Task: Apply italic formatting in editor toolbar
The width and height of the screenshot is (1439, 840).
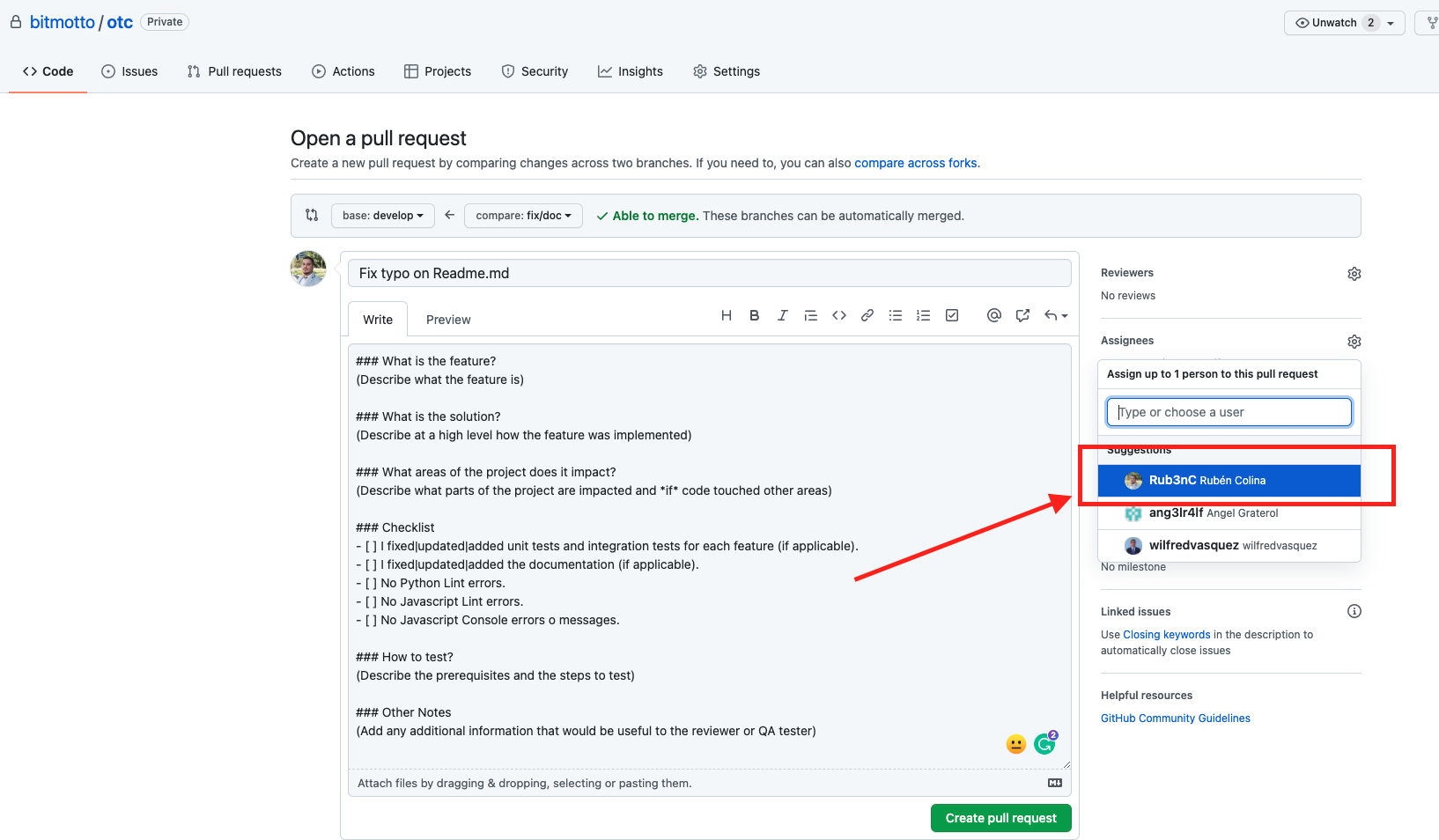Action: pyautogui.click(x=782, y=315)
